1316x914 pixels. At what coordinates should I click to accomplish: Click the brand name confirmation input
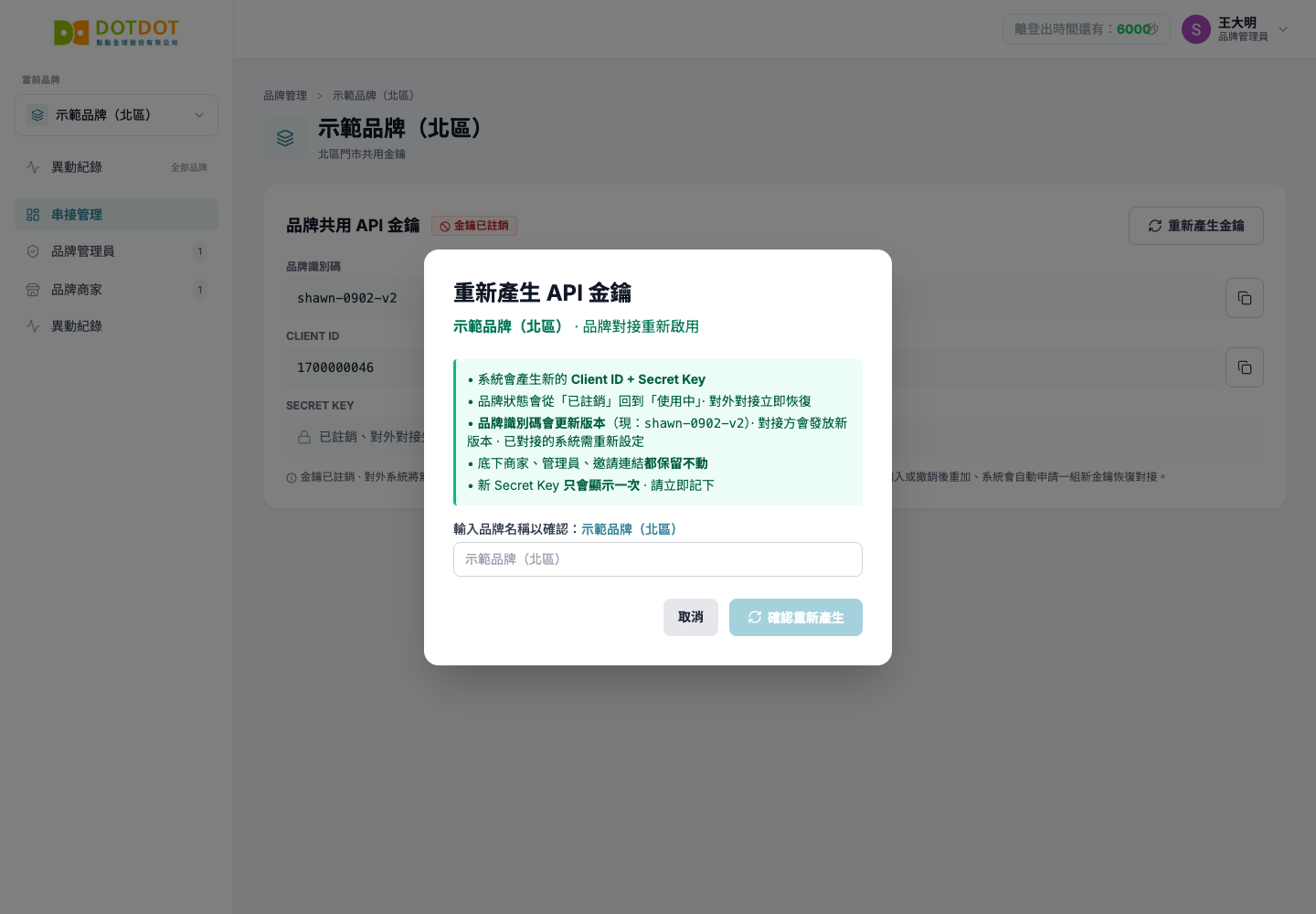click(x=658, y=559)
